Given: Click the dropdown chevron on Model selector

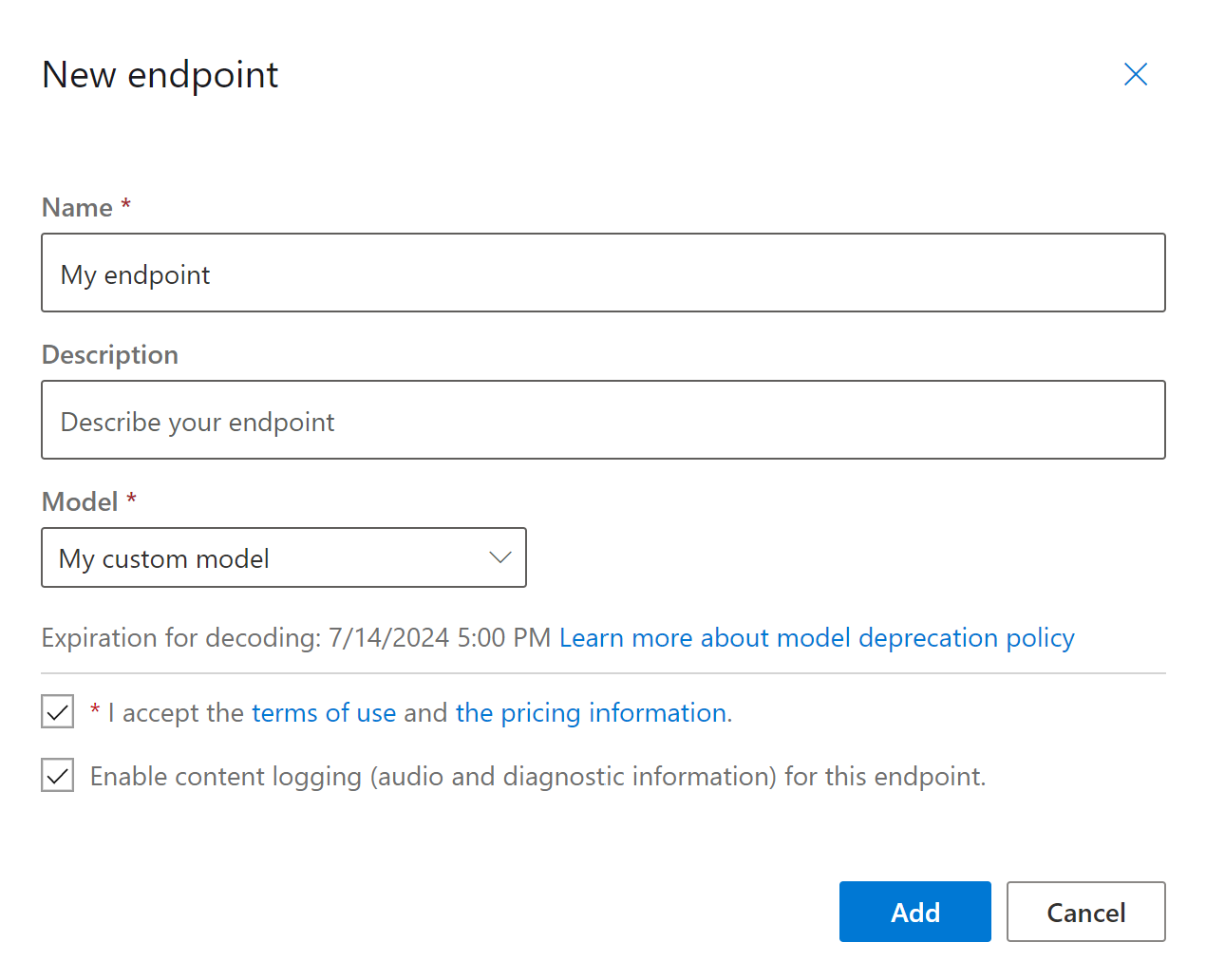Looking at the screenshot, I should pyautogui.click(x=500, y=557).
